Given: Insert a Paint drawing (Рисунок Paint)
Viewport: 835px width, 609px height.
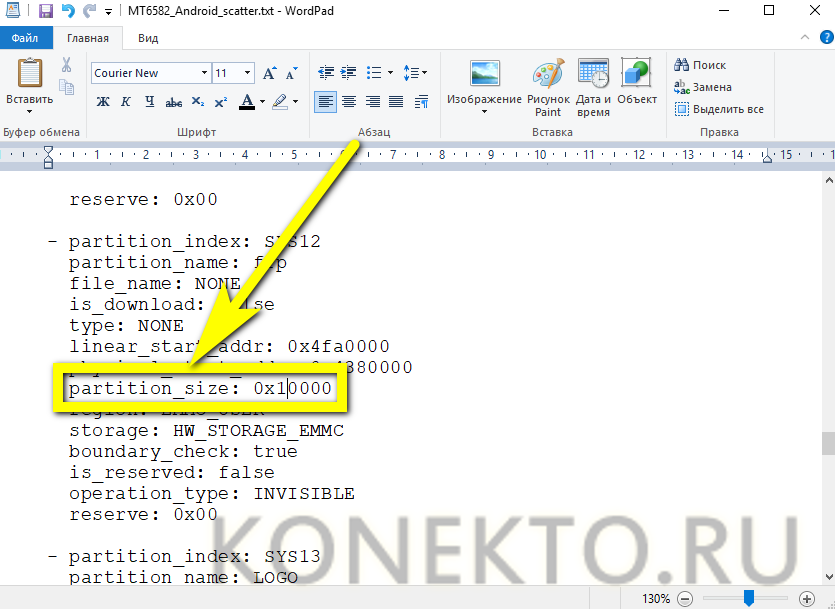Looking at the screenshot, I should [548, 78].
